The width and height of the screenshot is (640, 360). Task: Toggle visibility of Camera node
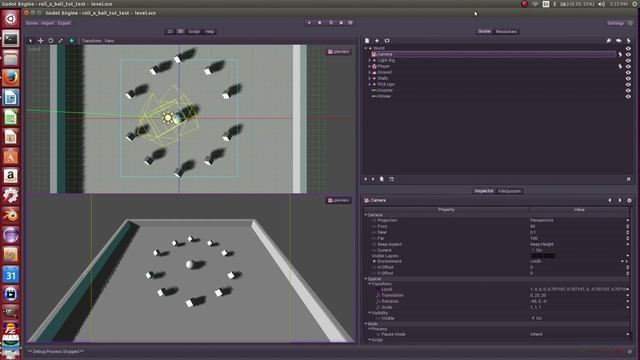[629, 54]
